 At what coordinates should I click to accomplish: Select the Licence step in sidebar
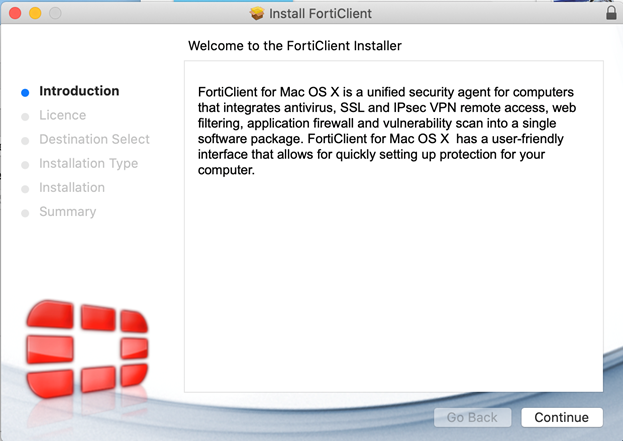point(62,115)
